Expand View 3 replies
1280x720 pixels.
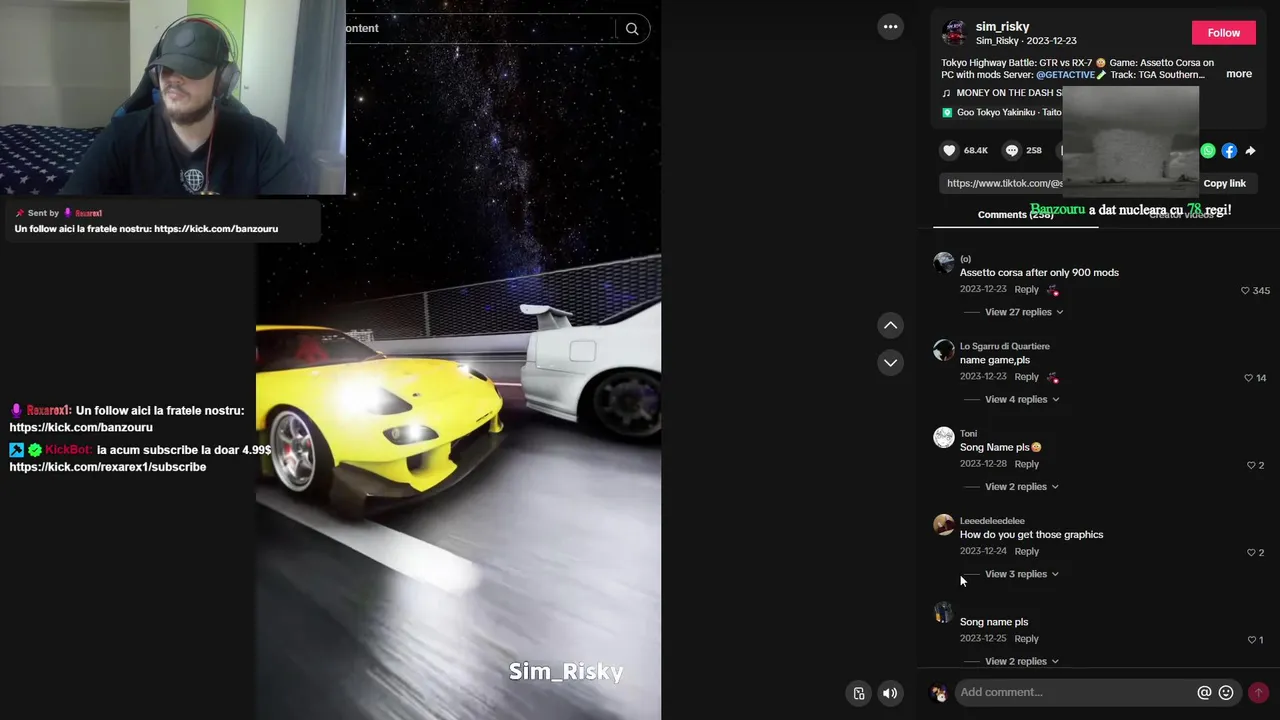point(1022,574)
